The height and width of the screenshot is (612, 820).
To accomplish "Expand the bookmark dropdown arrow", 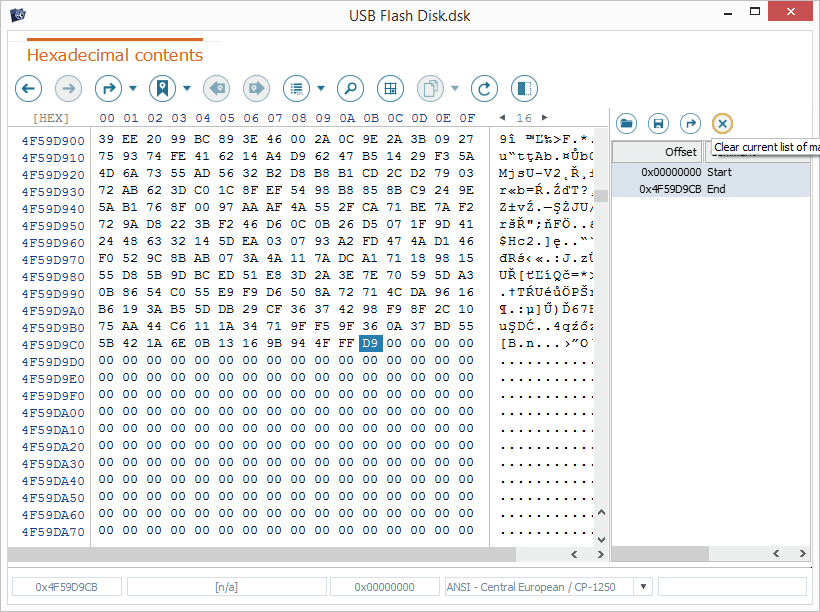I will [x=187, y=89].
